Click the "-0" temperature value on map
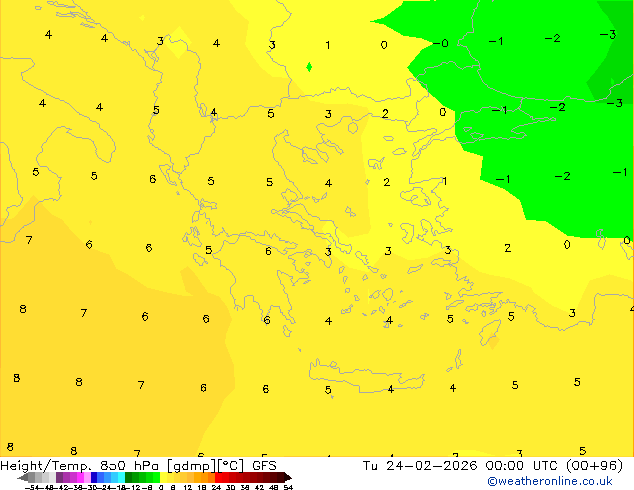 tap(442, 44)
